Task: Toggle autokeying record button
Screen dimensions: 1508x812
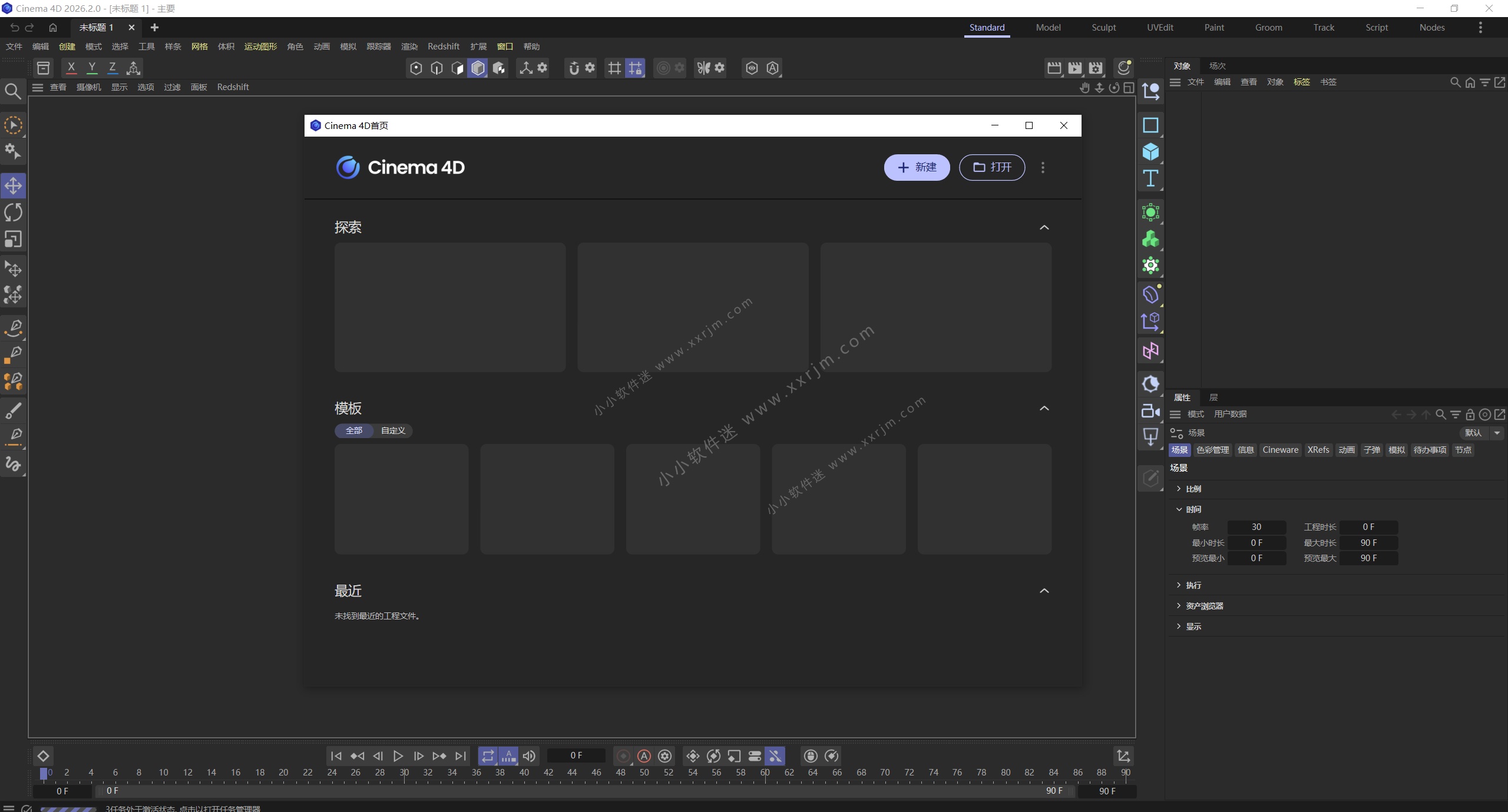Action: [x=644, y=755]
